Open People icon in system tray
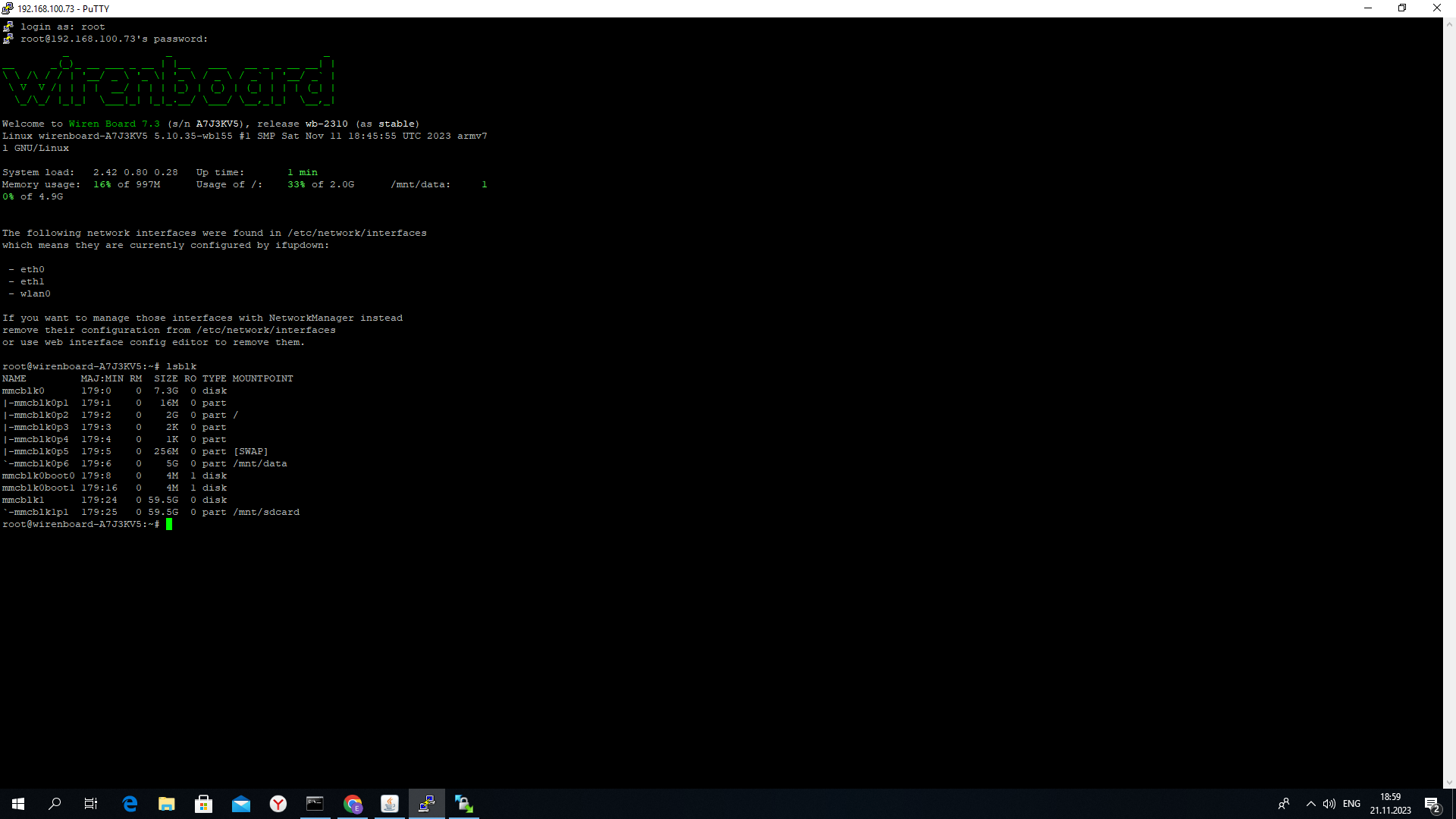This screenshot has height=819, width=1456. 1284,804
